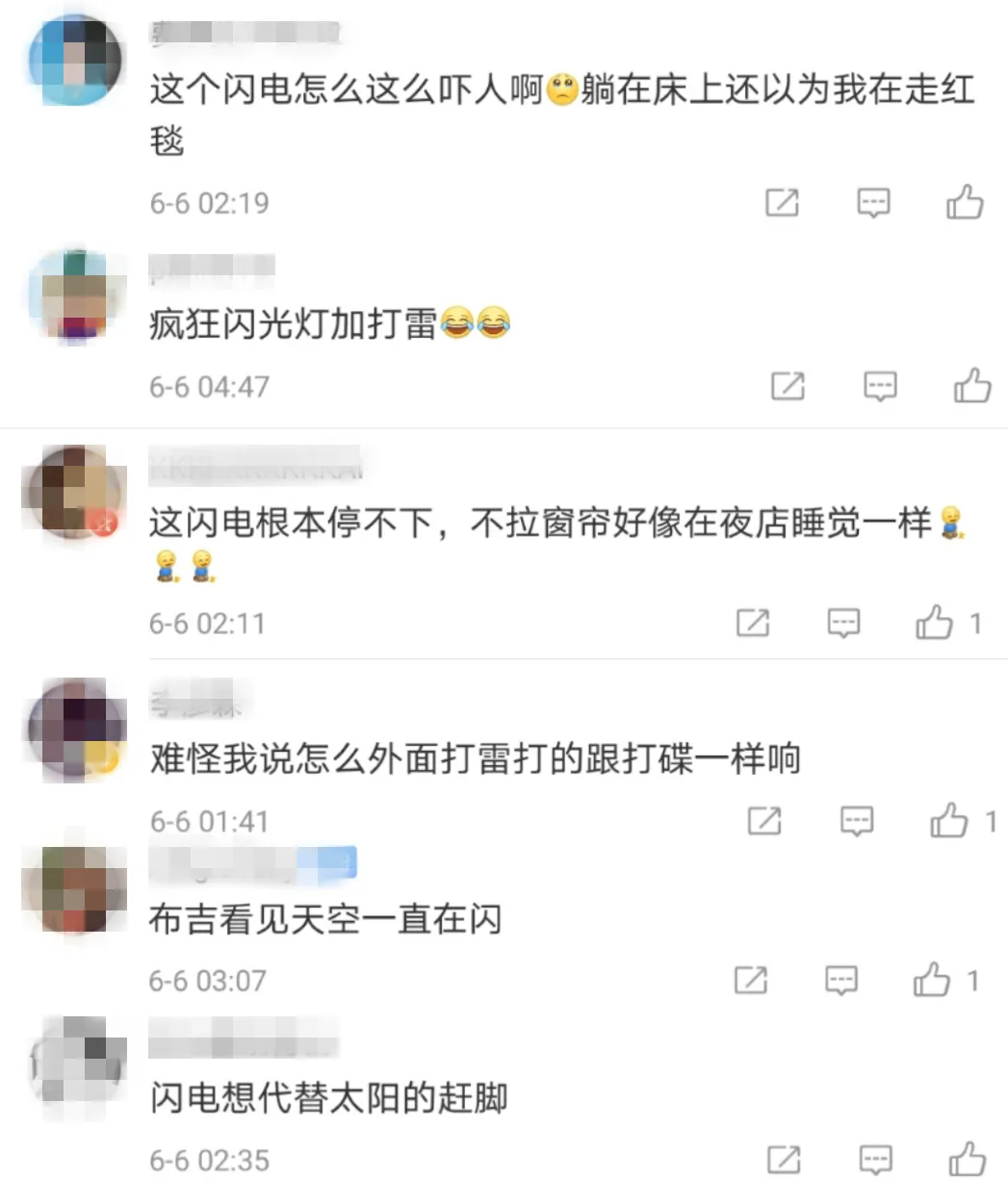This screenshot has height=1204, width=1008.
Task: Like the 疯狂闪光灯加打雷 comment
Action: [x=971, y=385]
